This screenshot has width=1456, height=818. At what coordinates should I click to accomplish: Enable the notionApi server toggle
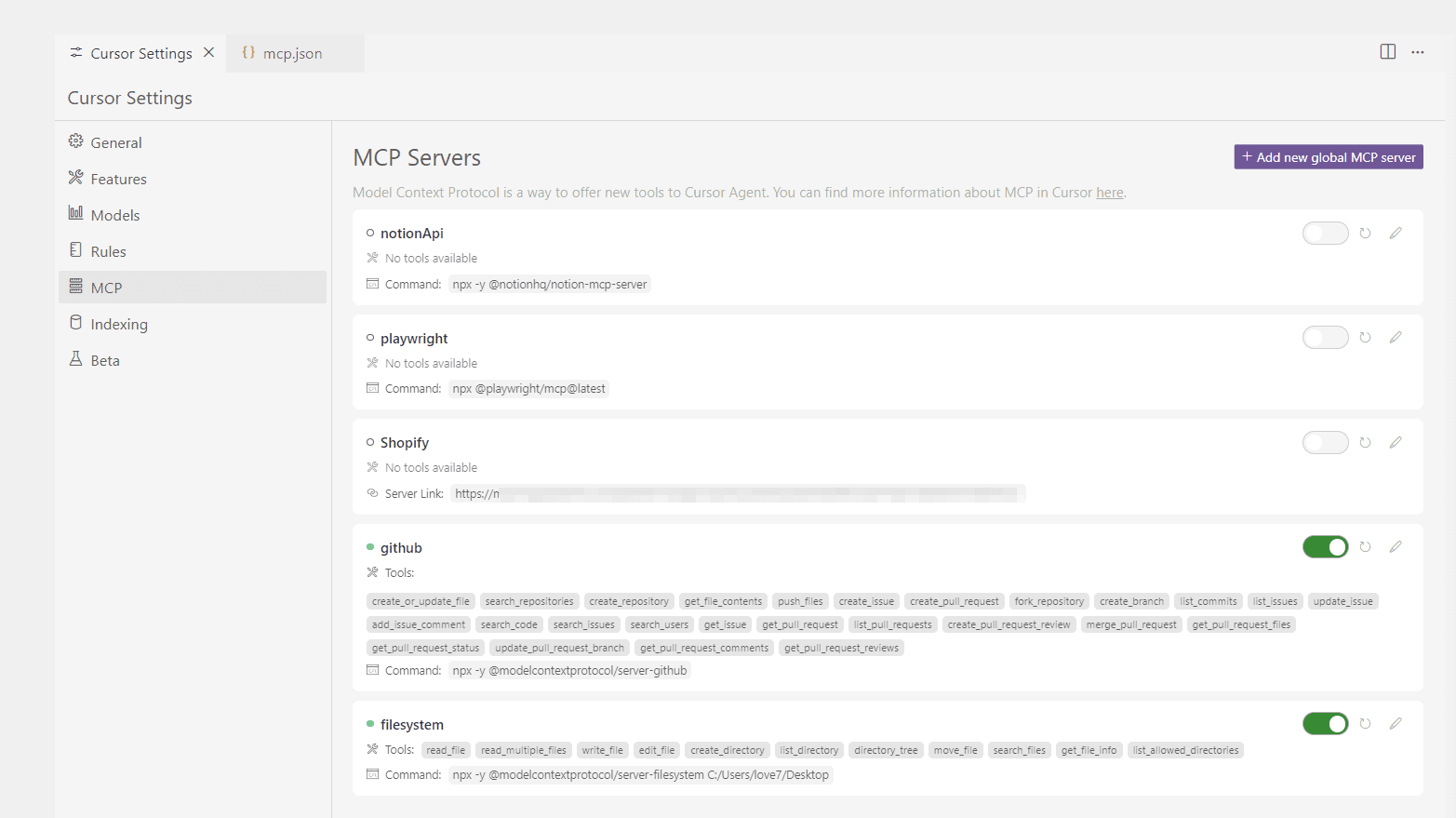1325,233
